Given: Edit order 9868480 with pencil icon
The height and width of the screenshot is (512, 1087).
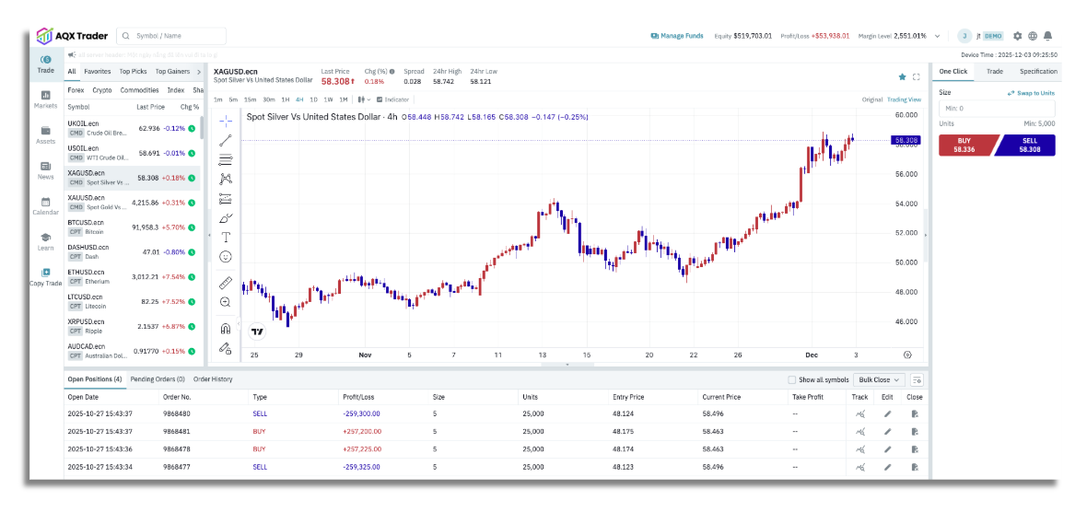Looking at the screenshot, I should pos(887,414).
